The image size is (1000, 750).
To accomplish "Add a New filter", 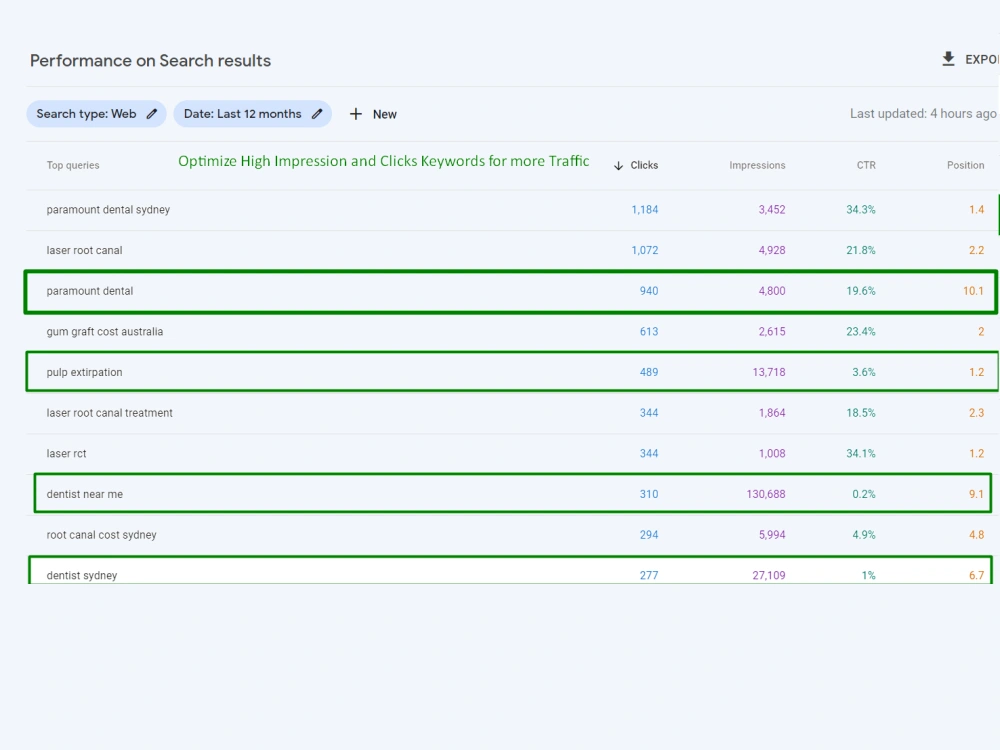I will [x=373, y=114].
